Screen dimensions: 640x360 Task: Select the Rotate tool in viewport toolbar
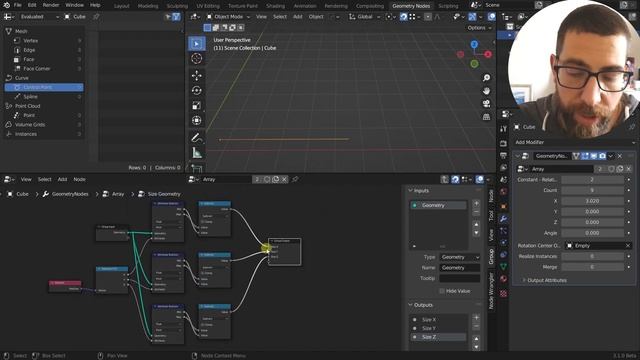point(197,91)
